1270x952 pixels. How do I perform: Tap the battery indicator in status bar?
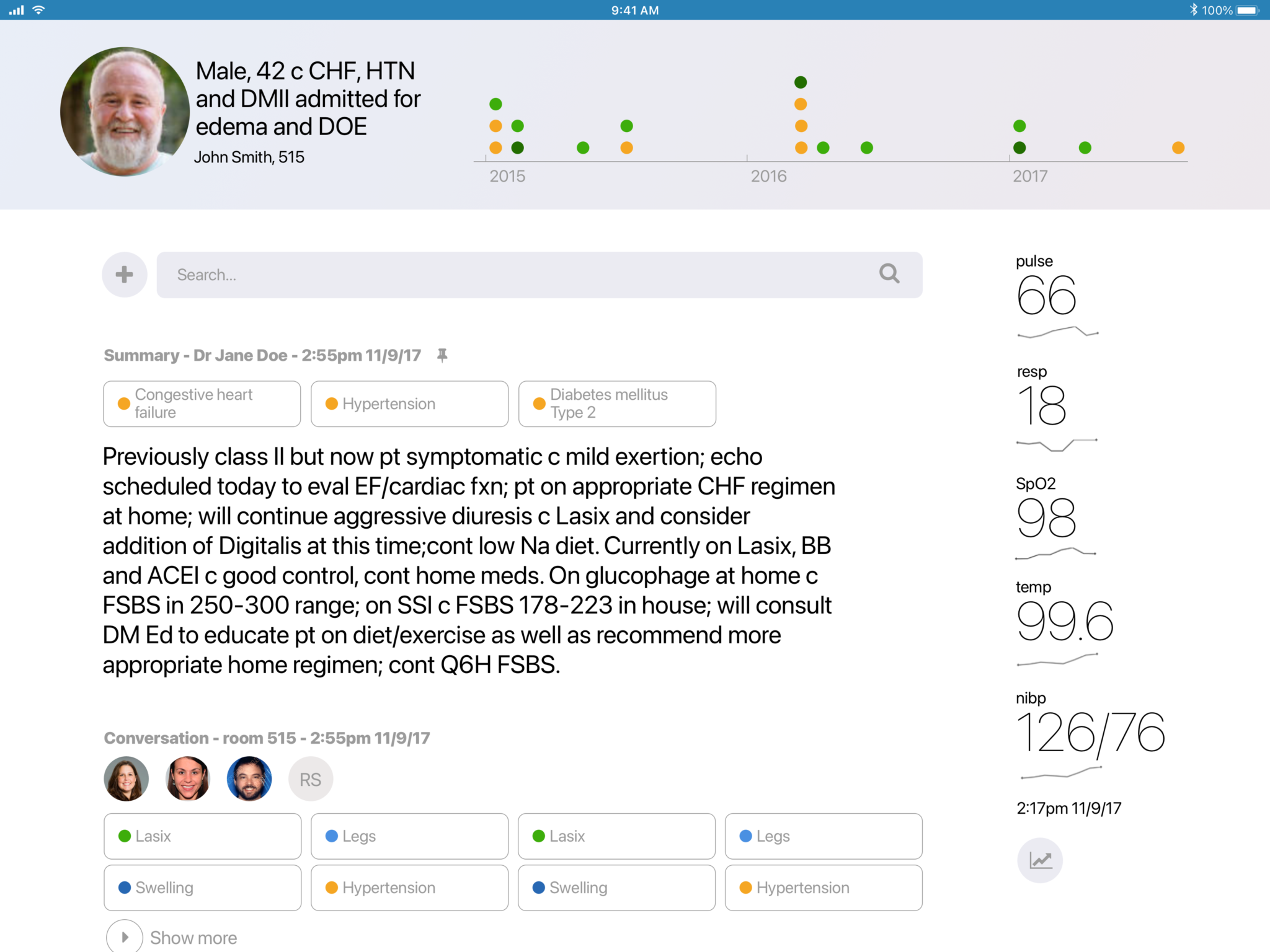(x=1247, y=10)
